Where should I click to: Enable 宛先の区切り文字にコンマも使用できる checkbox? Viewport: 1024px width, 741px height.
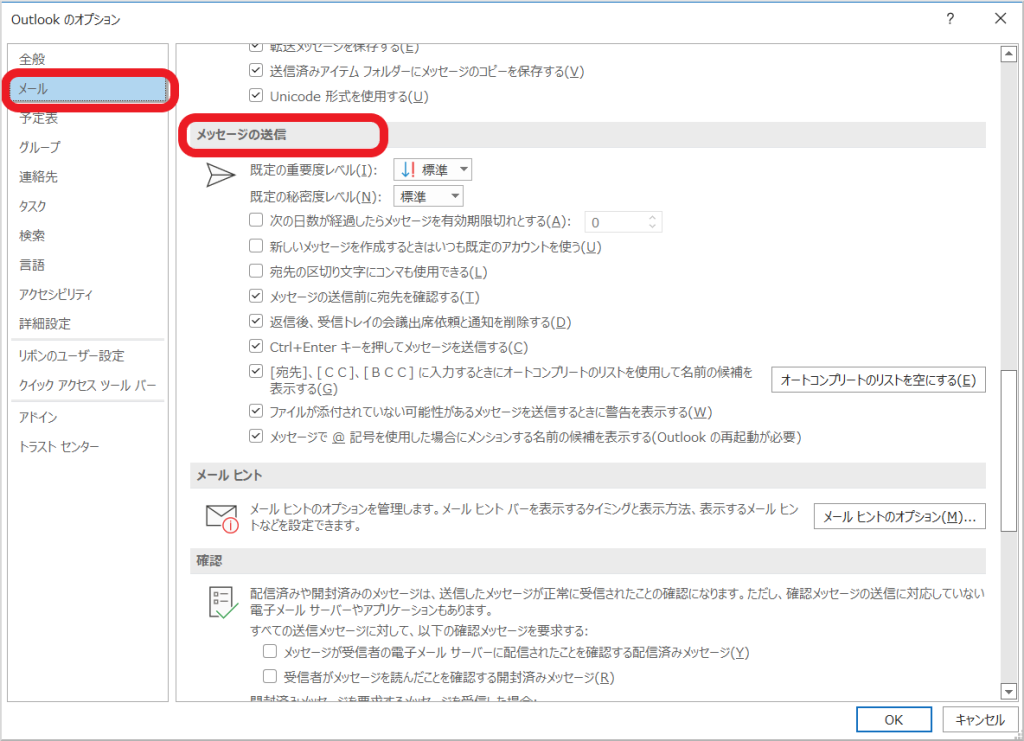(256, 270)
